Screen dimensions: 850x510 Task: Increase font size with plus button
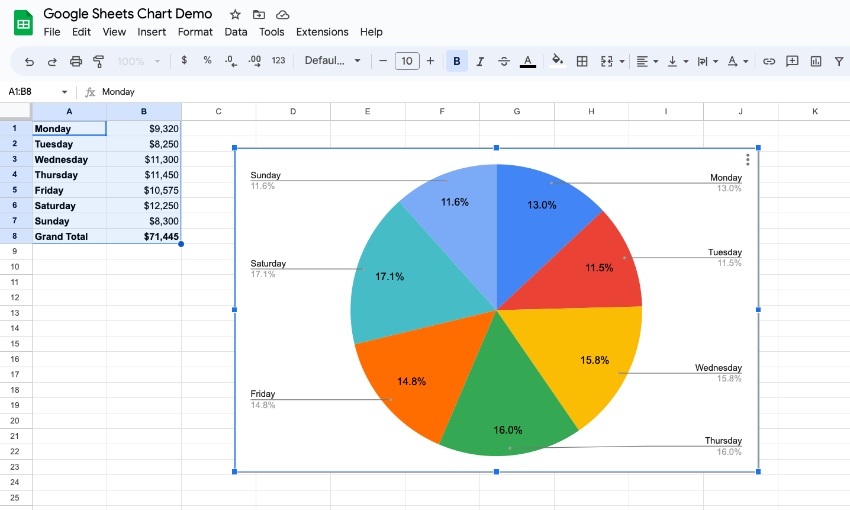(430, 61)
